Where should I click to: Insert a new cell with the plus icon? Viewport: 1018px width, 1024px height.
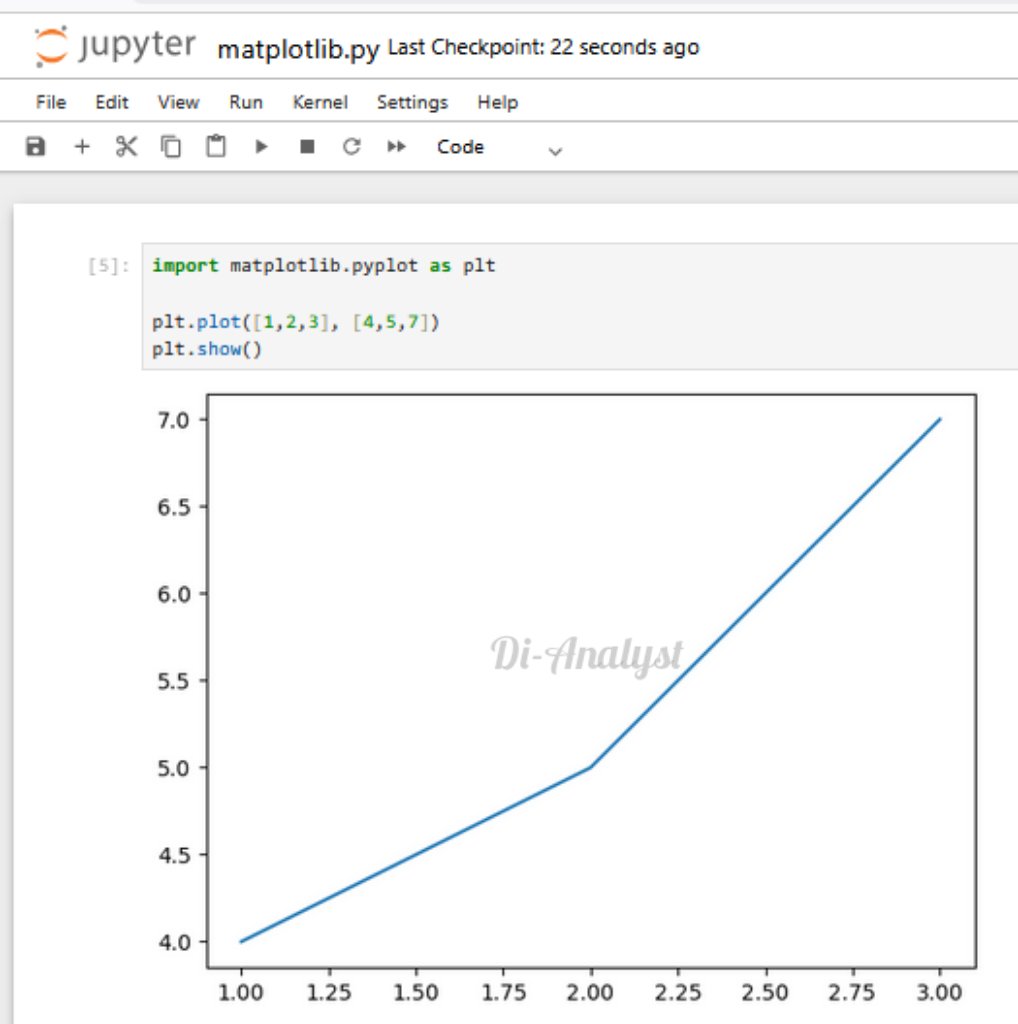click(x=82, y=146)
